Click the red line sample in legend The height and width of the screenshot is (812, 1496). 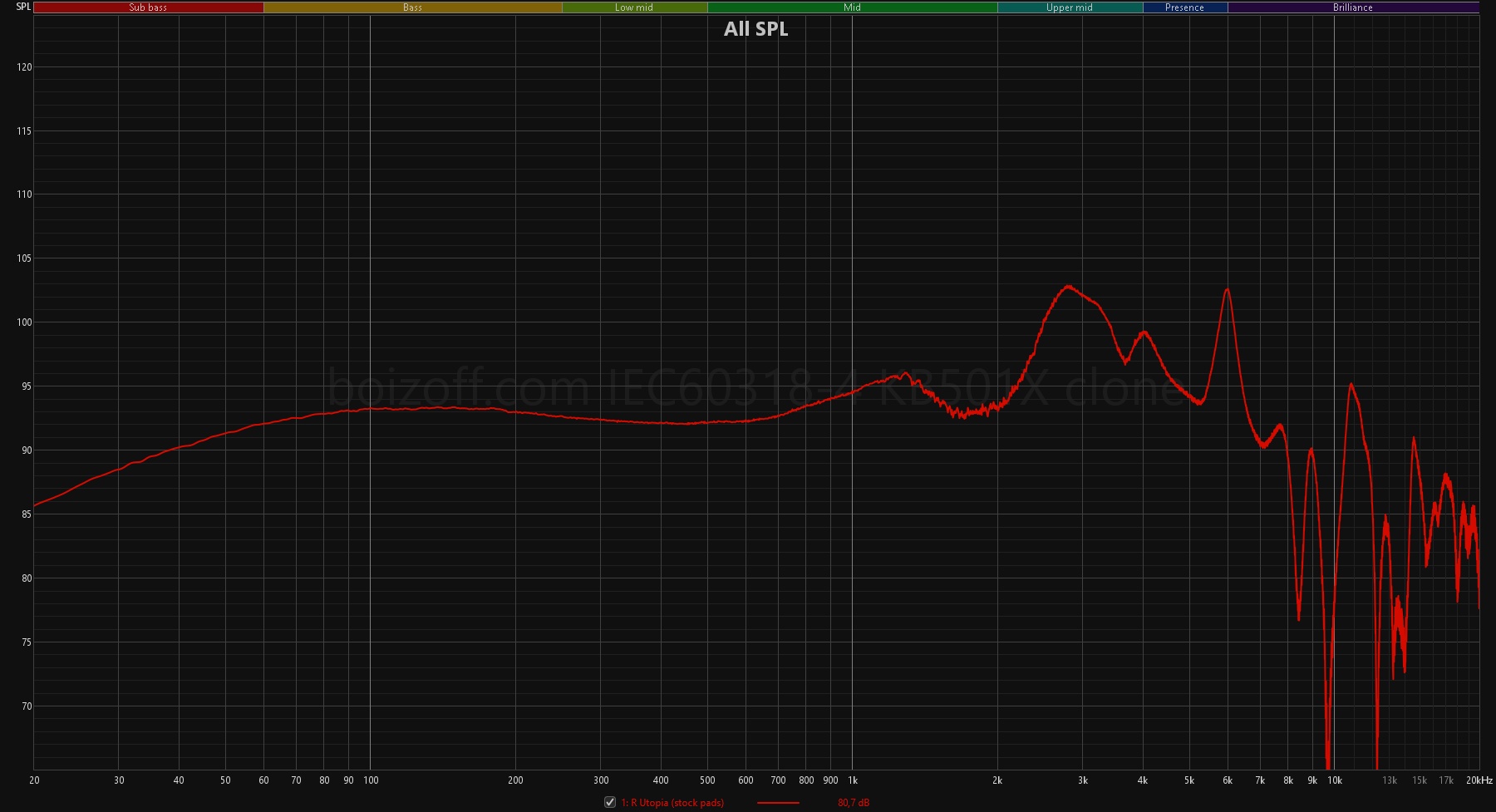[x=778, y=803]
